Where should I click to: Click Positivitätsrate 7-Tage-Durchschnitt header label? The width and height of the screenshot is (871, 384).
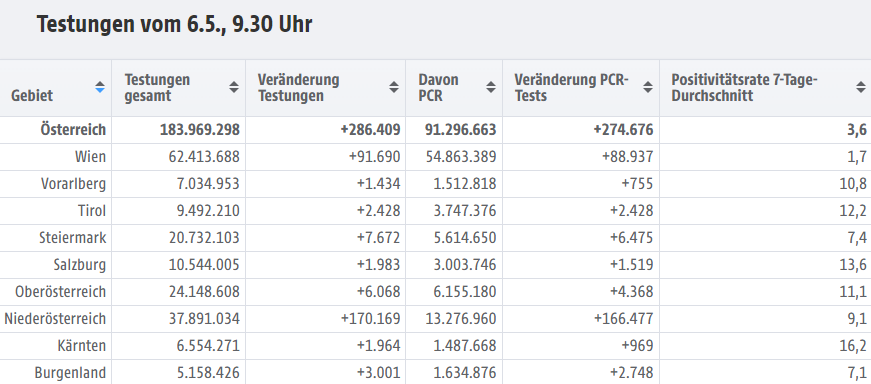click(x=744, y=88)
